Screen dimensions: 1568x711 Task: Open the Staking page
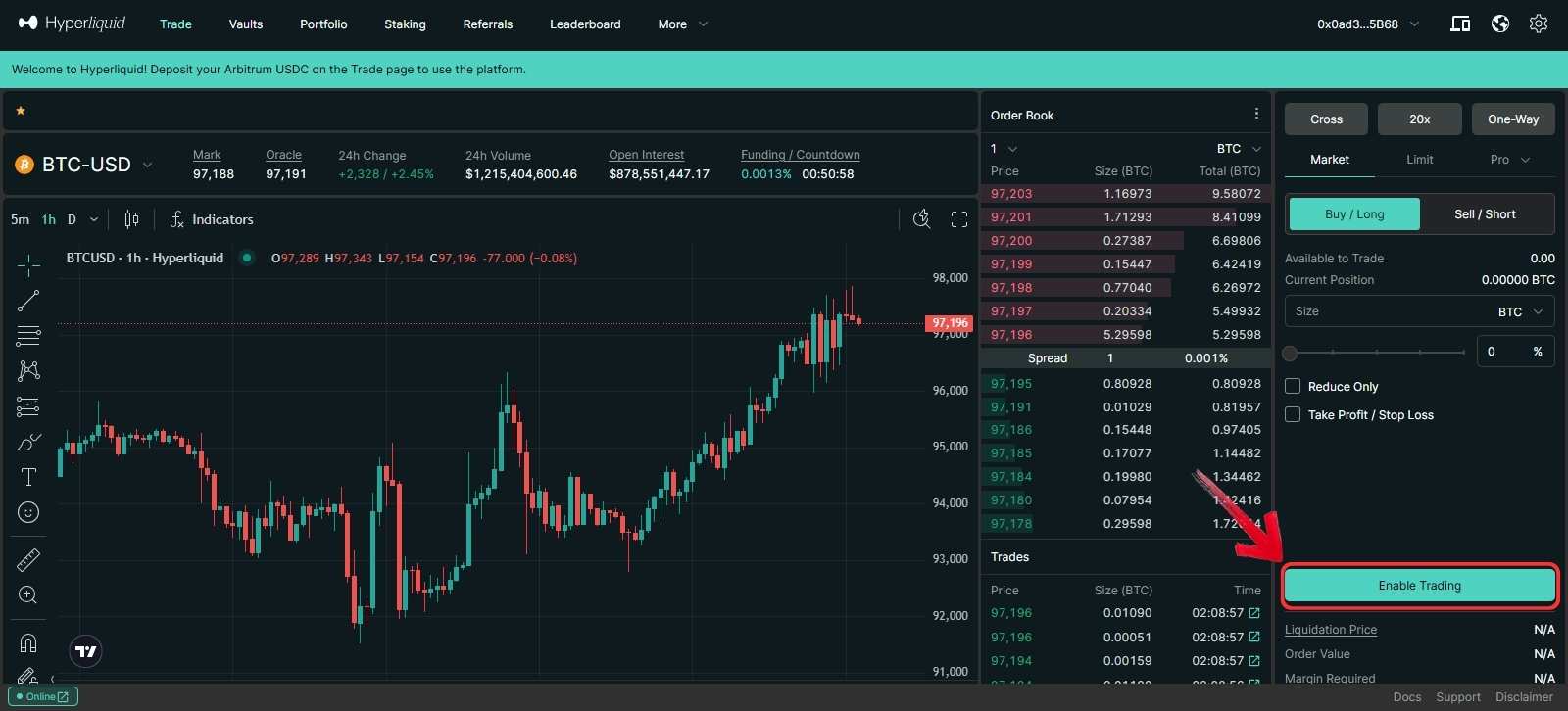click(x=405, y=24)
